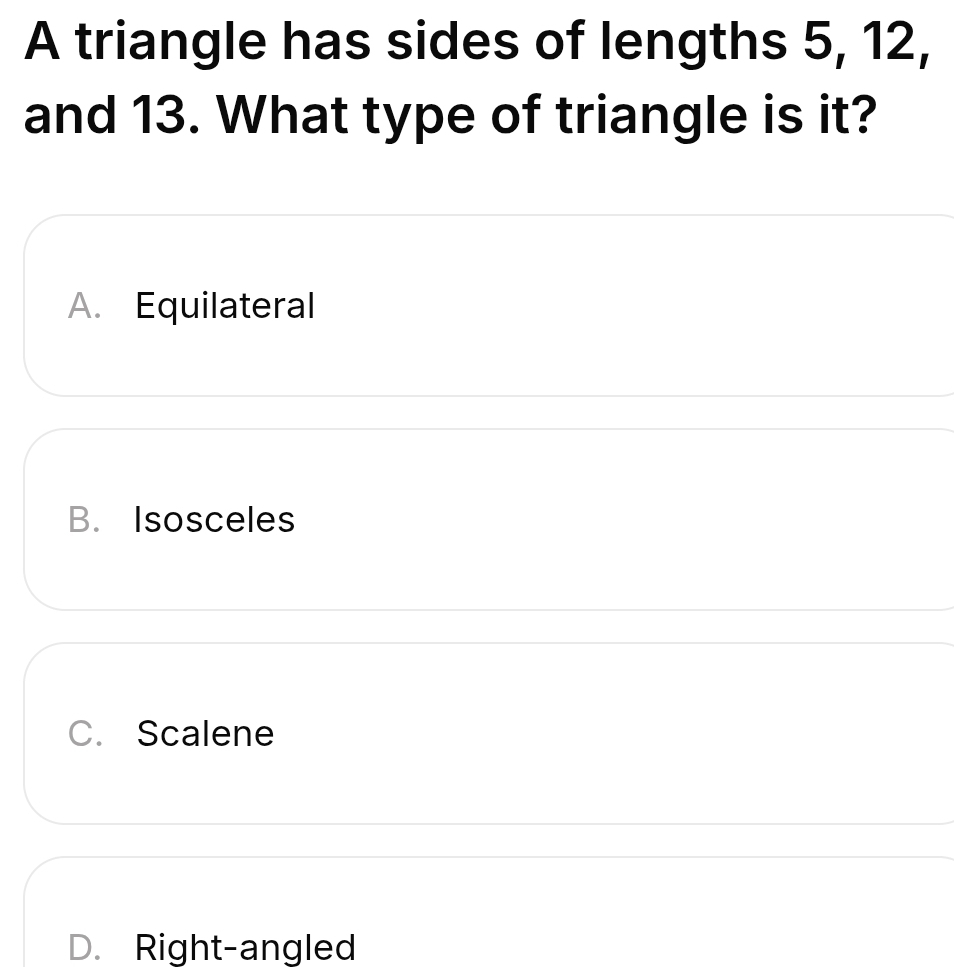Click the word Scalene
The image size is (954, 967).
205,733
